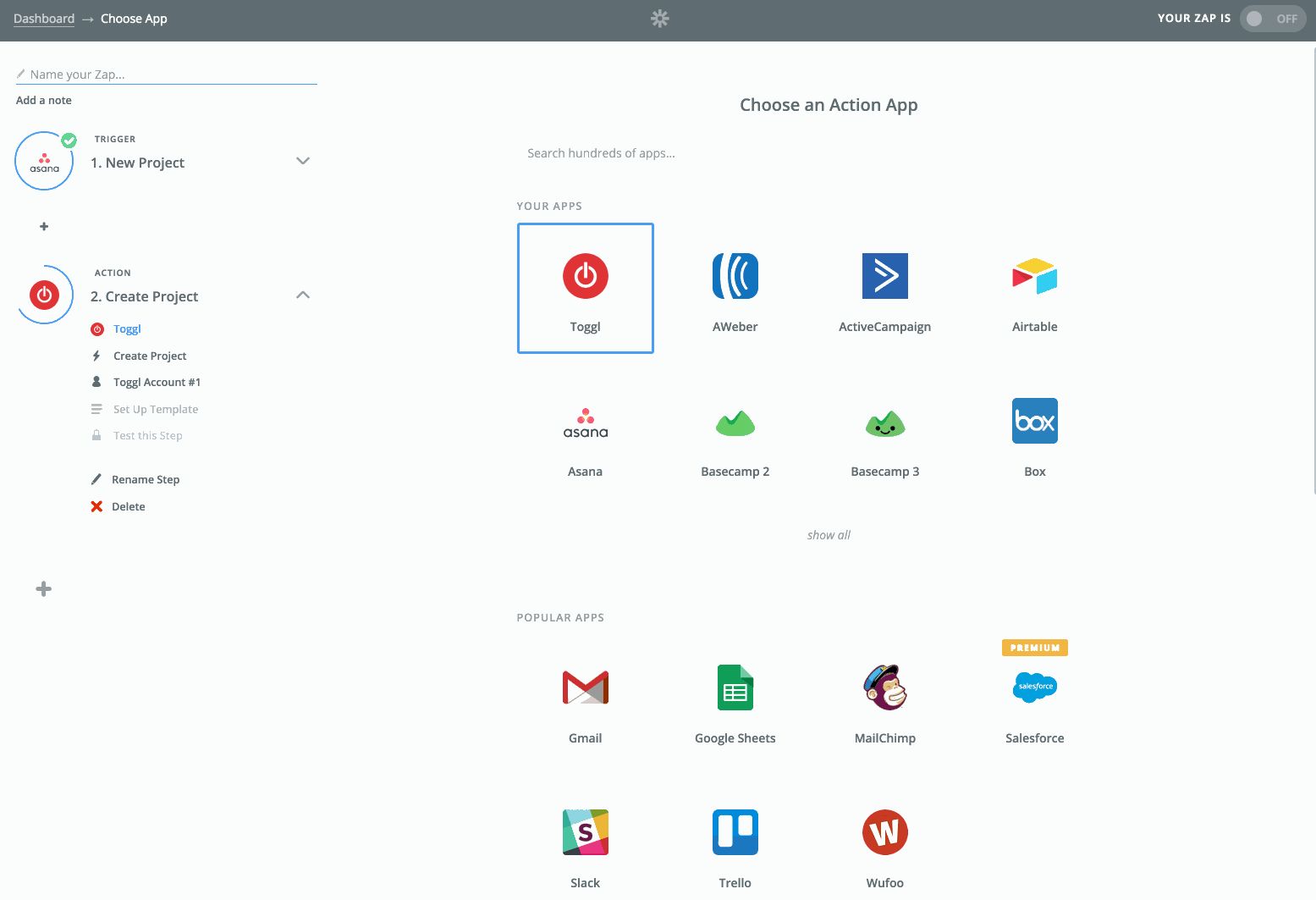
Task: Click show all apps link
Action: [x=829, y=535]
